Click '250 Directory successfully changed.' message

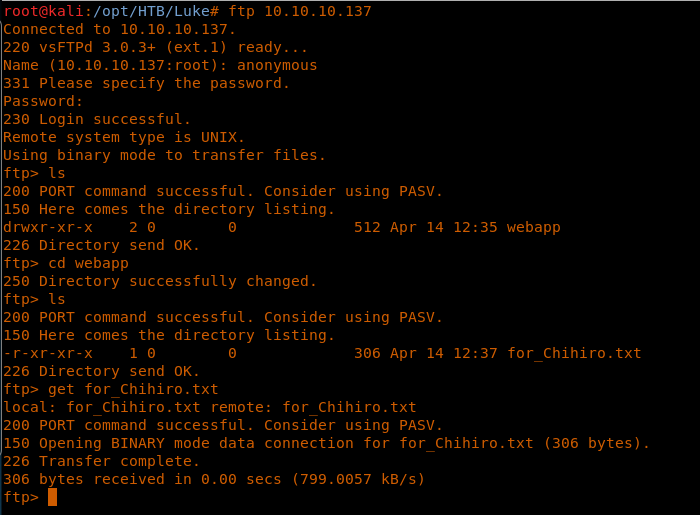tap(160, 281)
